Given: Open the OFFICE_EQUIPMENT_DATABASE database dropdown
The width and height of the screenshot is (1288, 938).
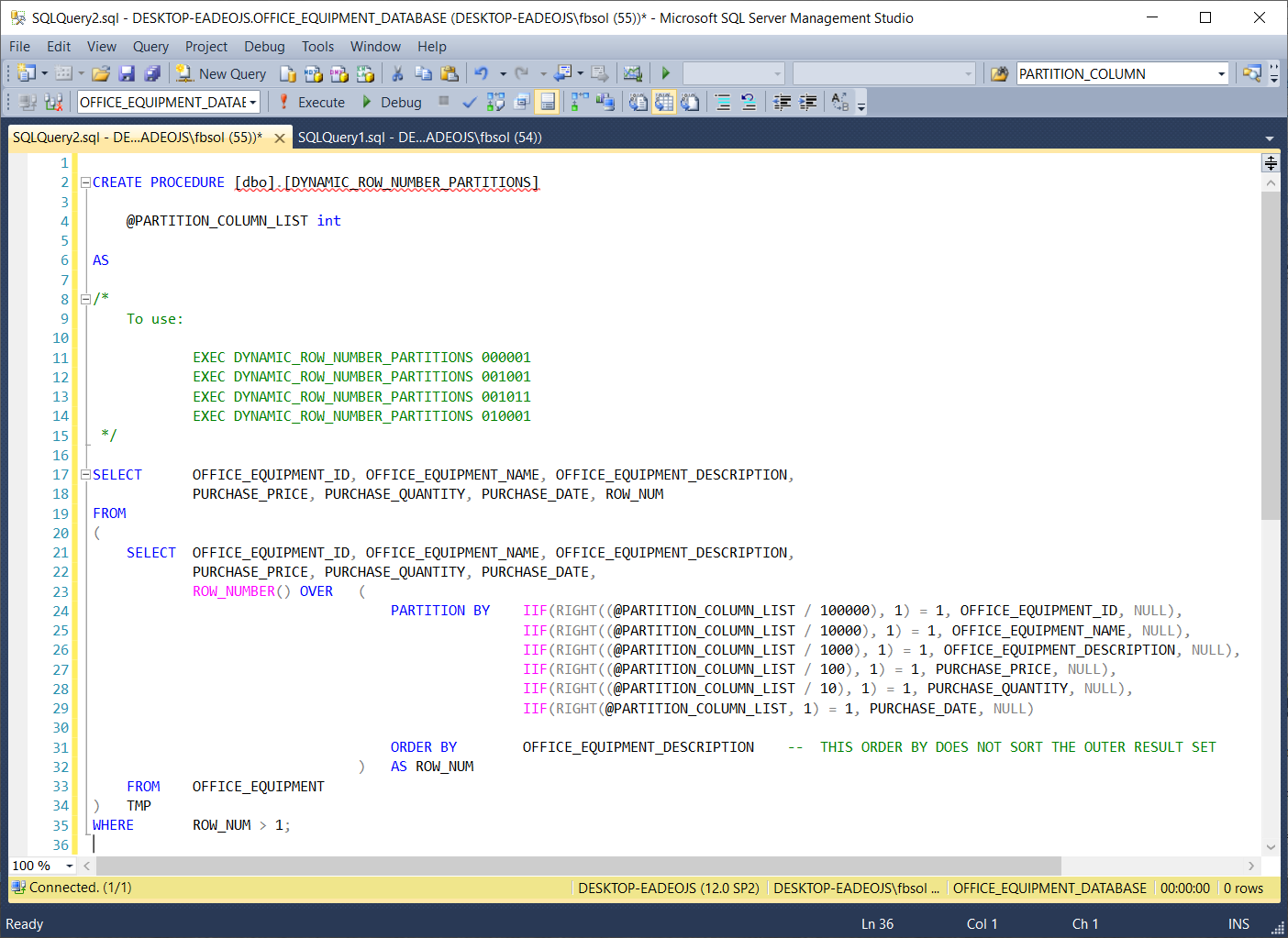Looking at the screenshot, I should pos(252,103).
